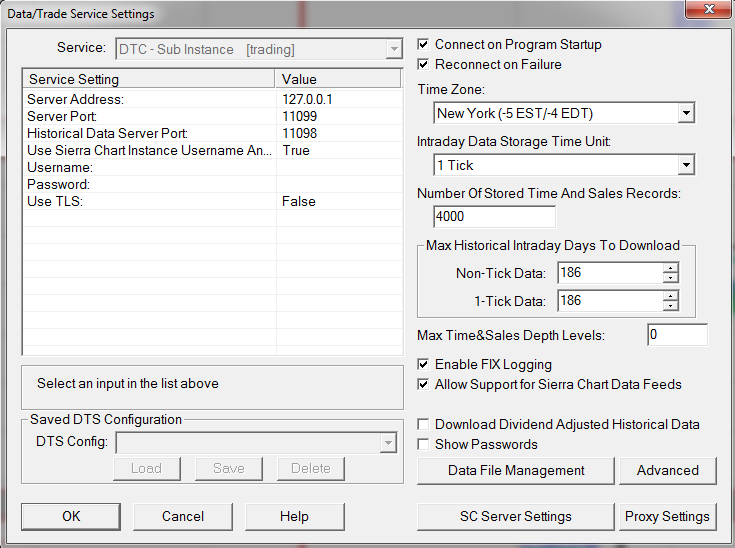Click the Non-Tick Data value field
Screen dimensions: 735x548
point(610,273)
